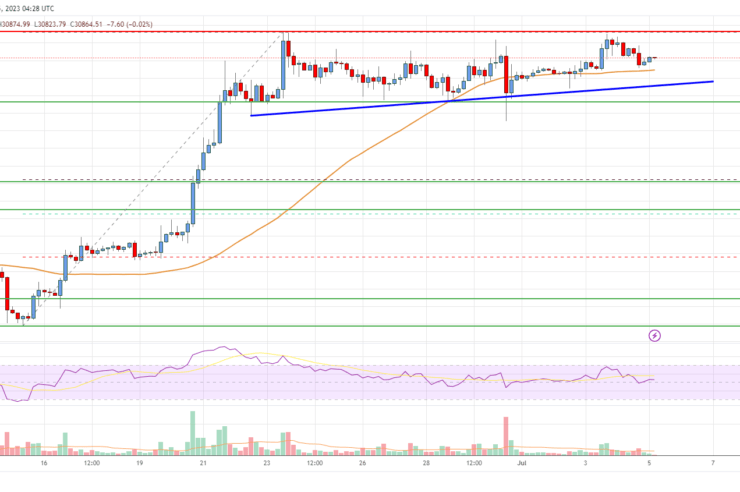Select the pink dashed horizontal level line
This screenshot has width=740, height=492.
pos(380,257)
